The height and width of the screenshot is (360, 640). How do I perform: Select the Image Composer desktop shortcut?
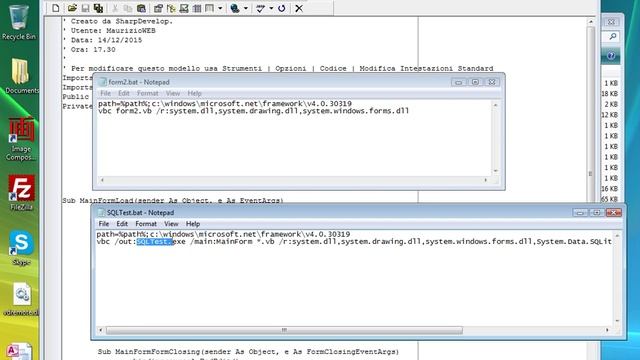click(x=21, y=139)
